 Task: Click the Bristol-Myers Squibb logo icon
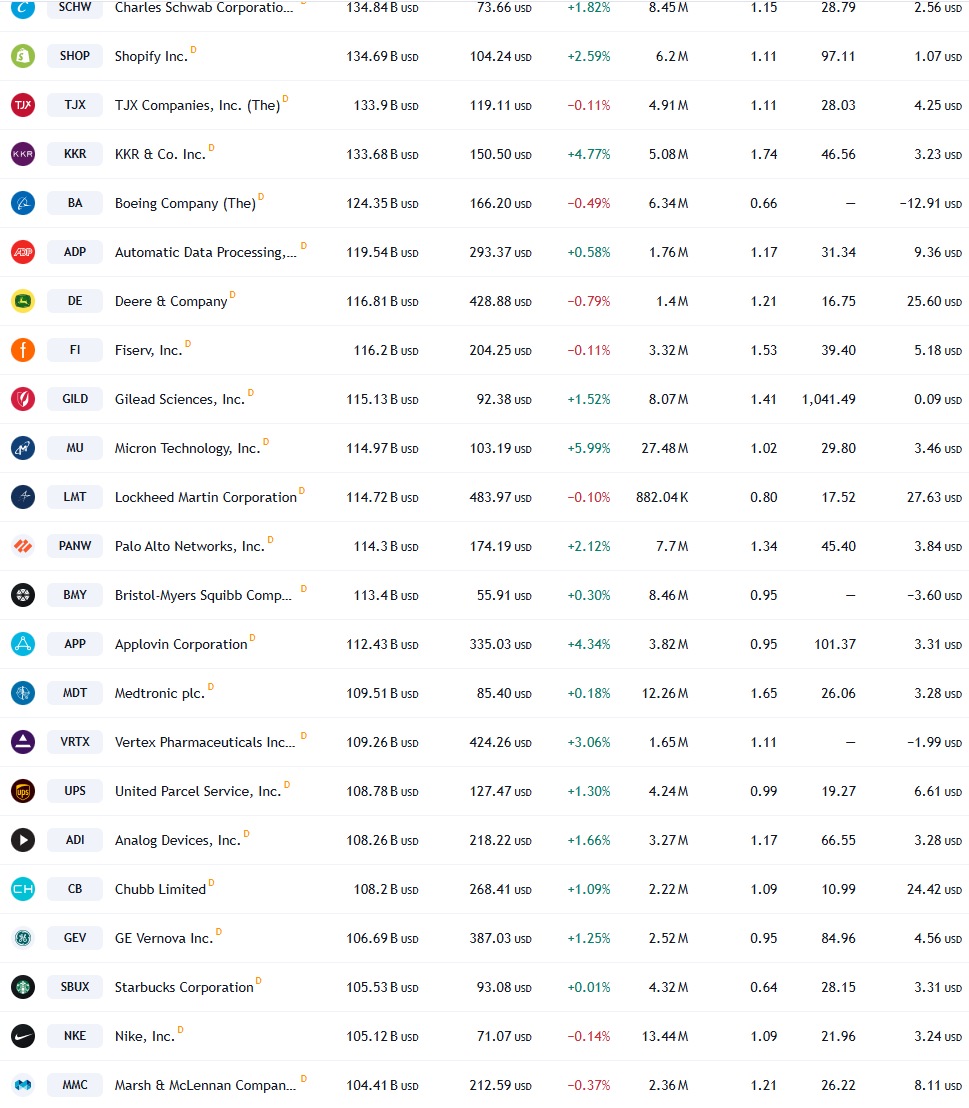click(x=23, y=595)
